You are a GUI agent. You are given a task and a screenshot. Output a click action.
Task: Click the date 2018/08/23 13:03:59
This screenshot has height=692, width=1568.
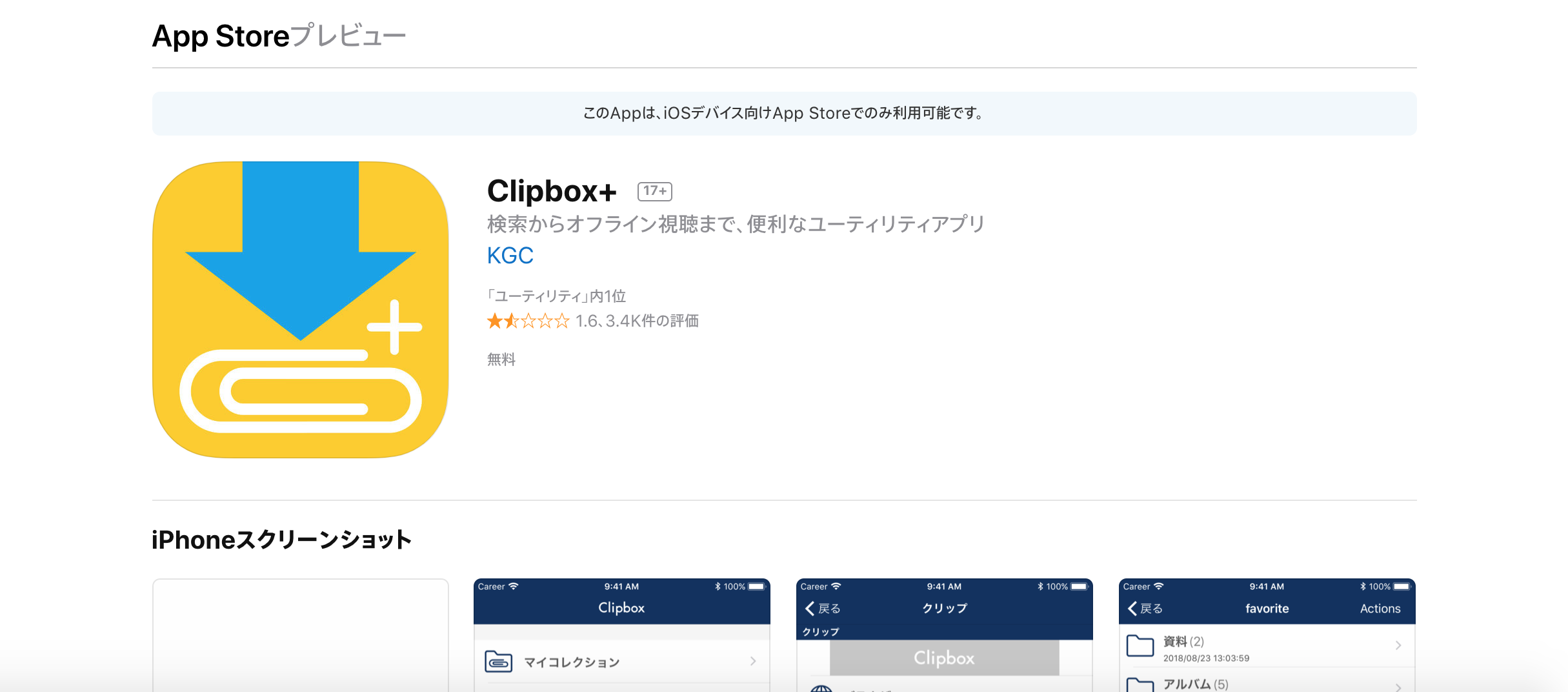pos(1206,658)
